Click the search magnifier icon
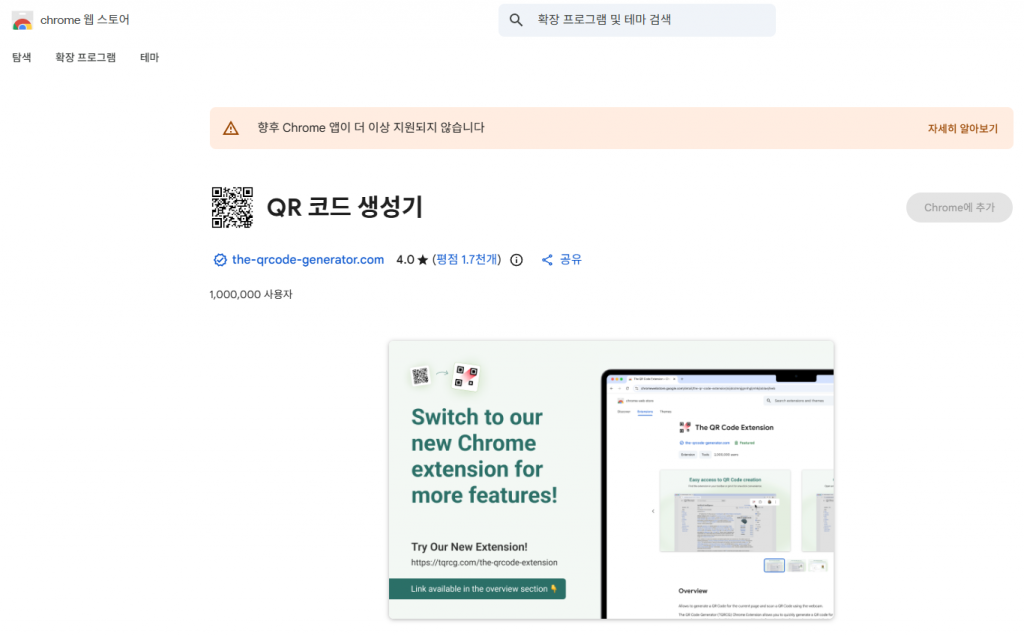1024x636 pixels. pos(516,20)
